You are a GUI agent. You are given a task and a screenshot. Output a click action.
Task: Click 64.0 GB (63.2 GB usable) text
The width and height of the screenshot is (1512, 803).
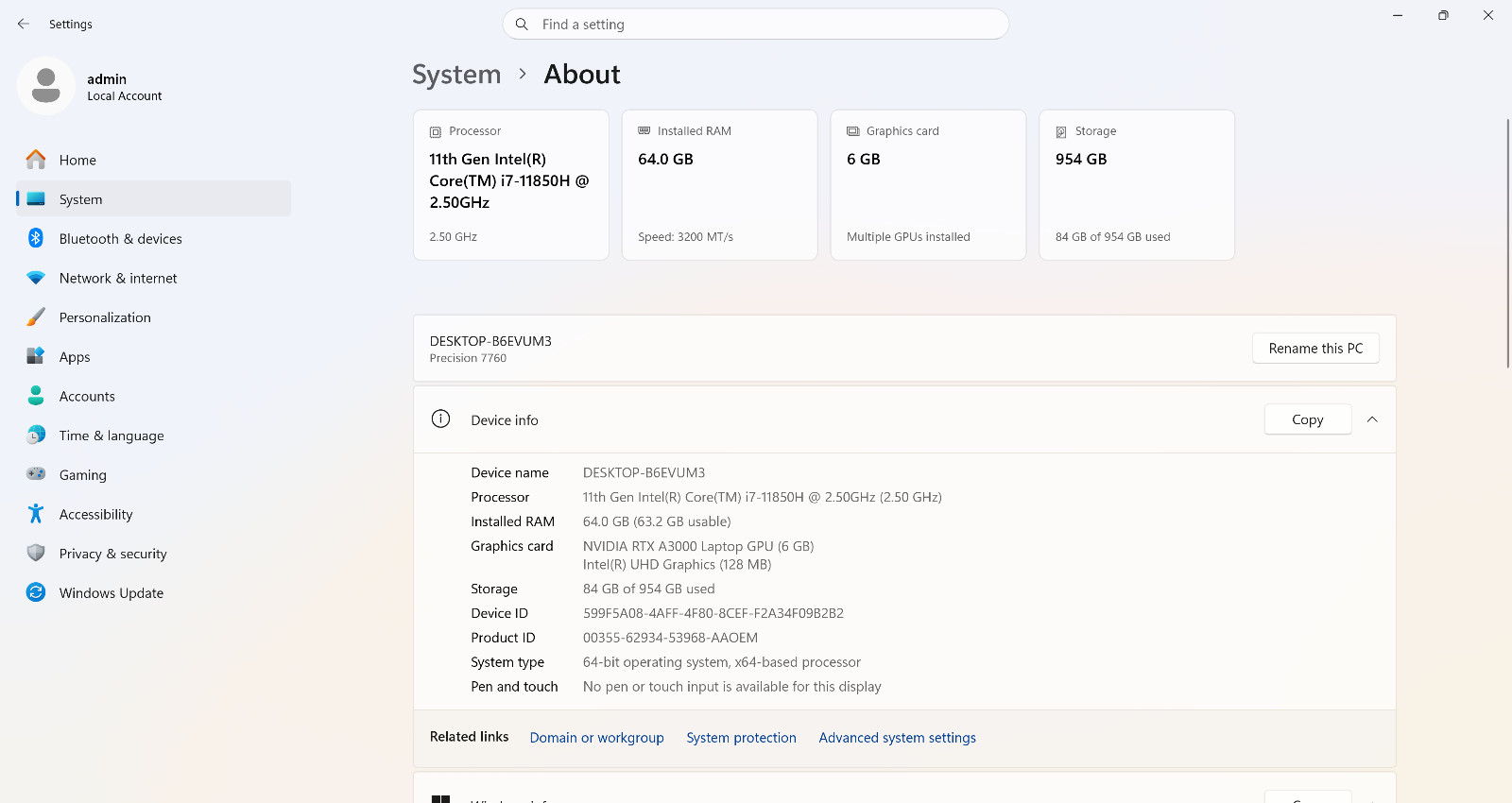click(657, 521)
